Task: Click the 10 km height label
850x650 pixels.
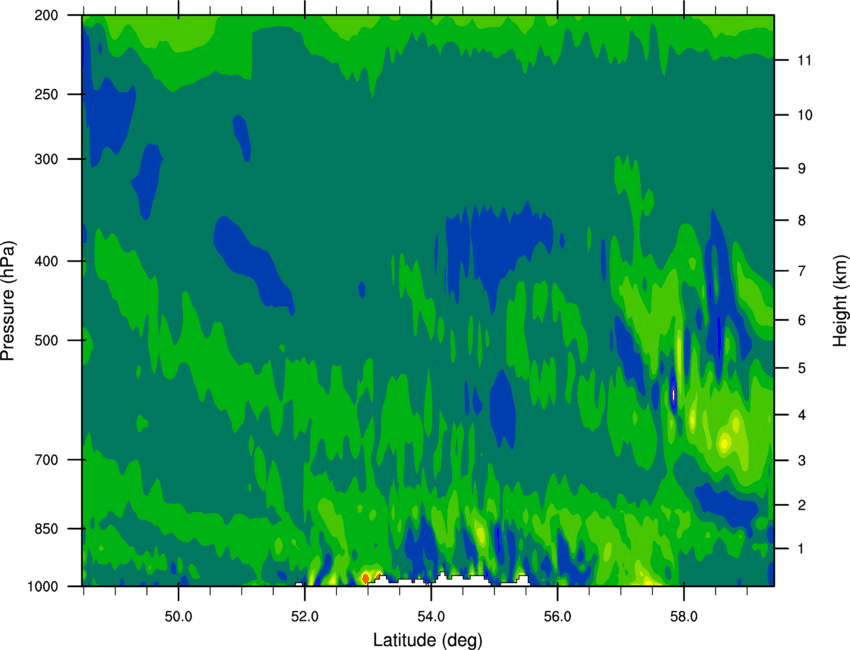Action: (804, 115)
